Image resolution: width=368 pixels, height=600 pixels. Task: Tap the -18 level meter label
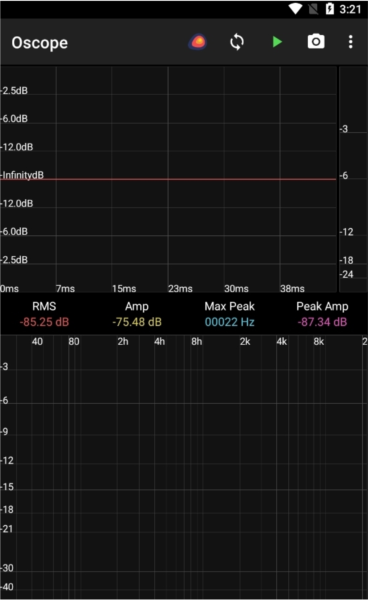pyautogui.click(x=346, y=260)
